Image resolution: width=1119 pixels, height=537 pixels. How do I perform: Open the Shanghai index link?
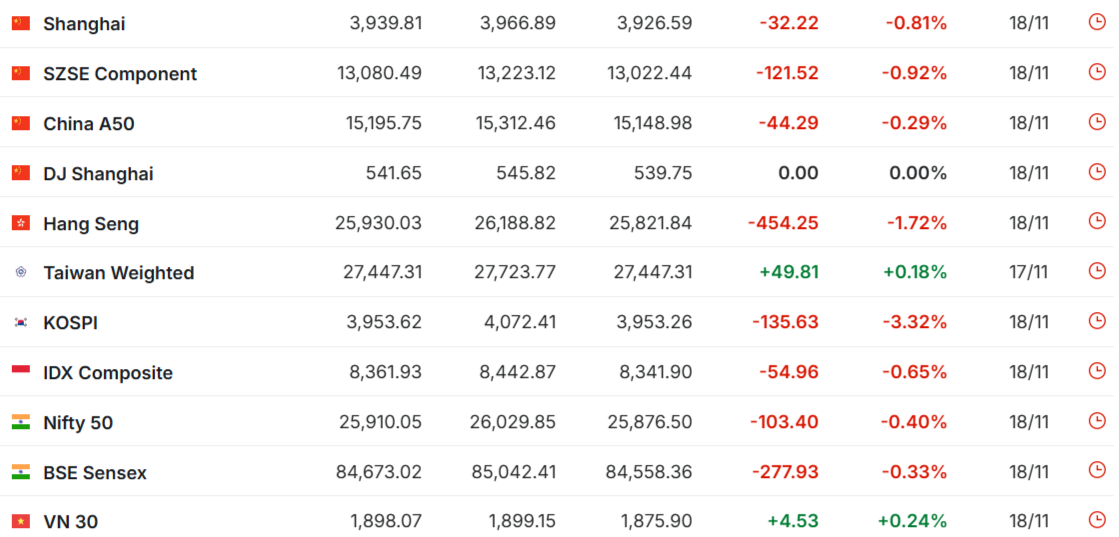pyautogui.click(x=84, y=24)
